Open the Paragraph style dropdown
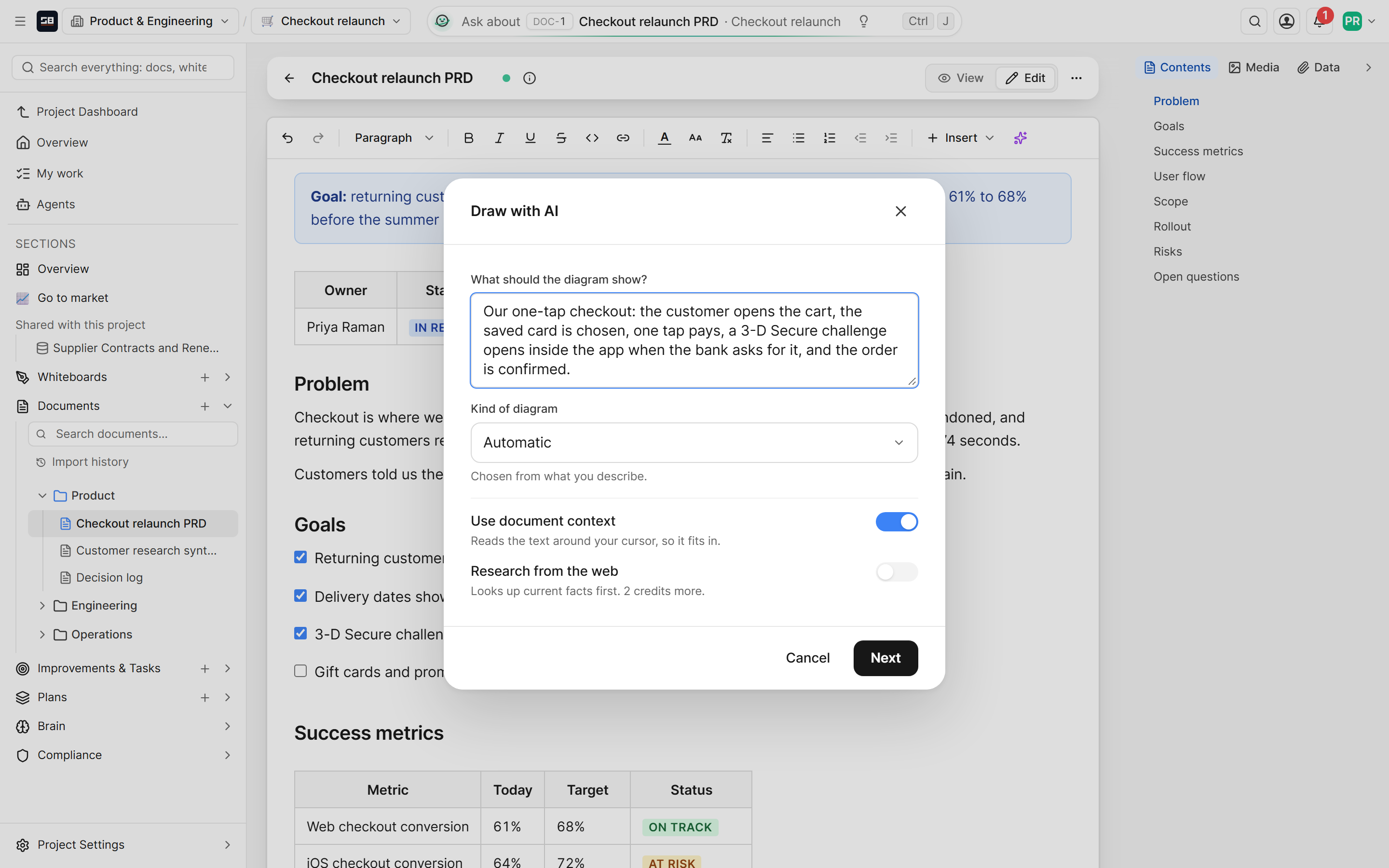Image resolution: width=1389 pixels, height=868 pixels. click(x=394, y=138)
